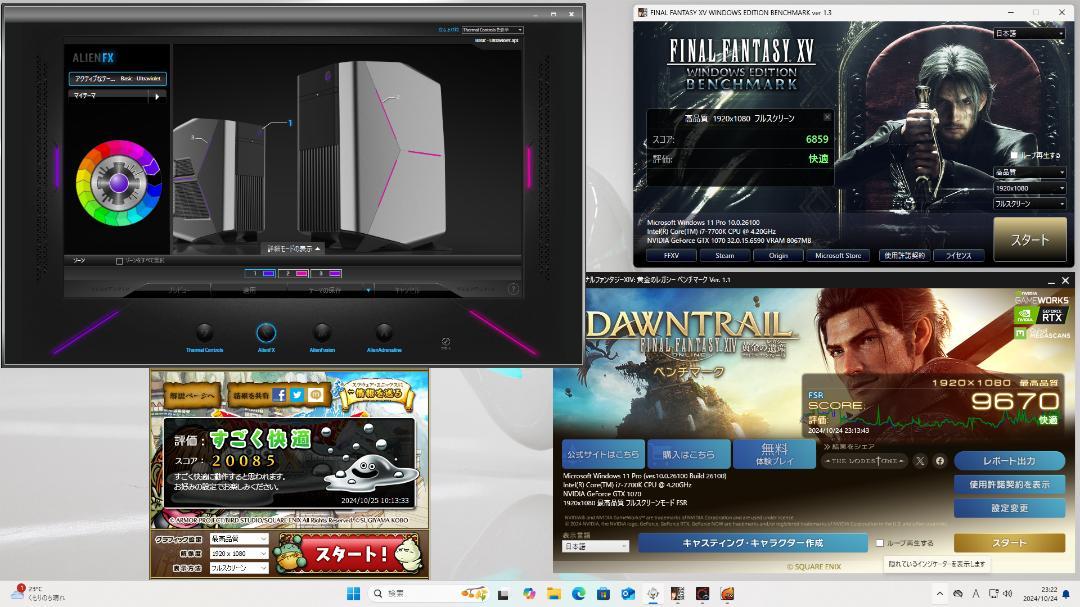Select the AlienFX module icon
This screenshot has height=607, width=1080.
(266, 333)
